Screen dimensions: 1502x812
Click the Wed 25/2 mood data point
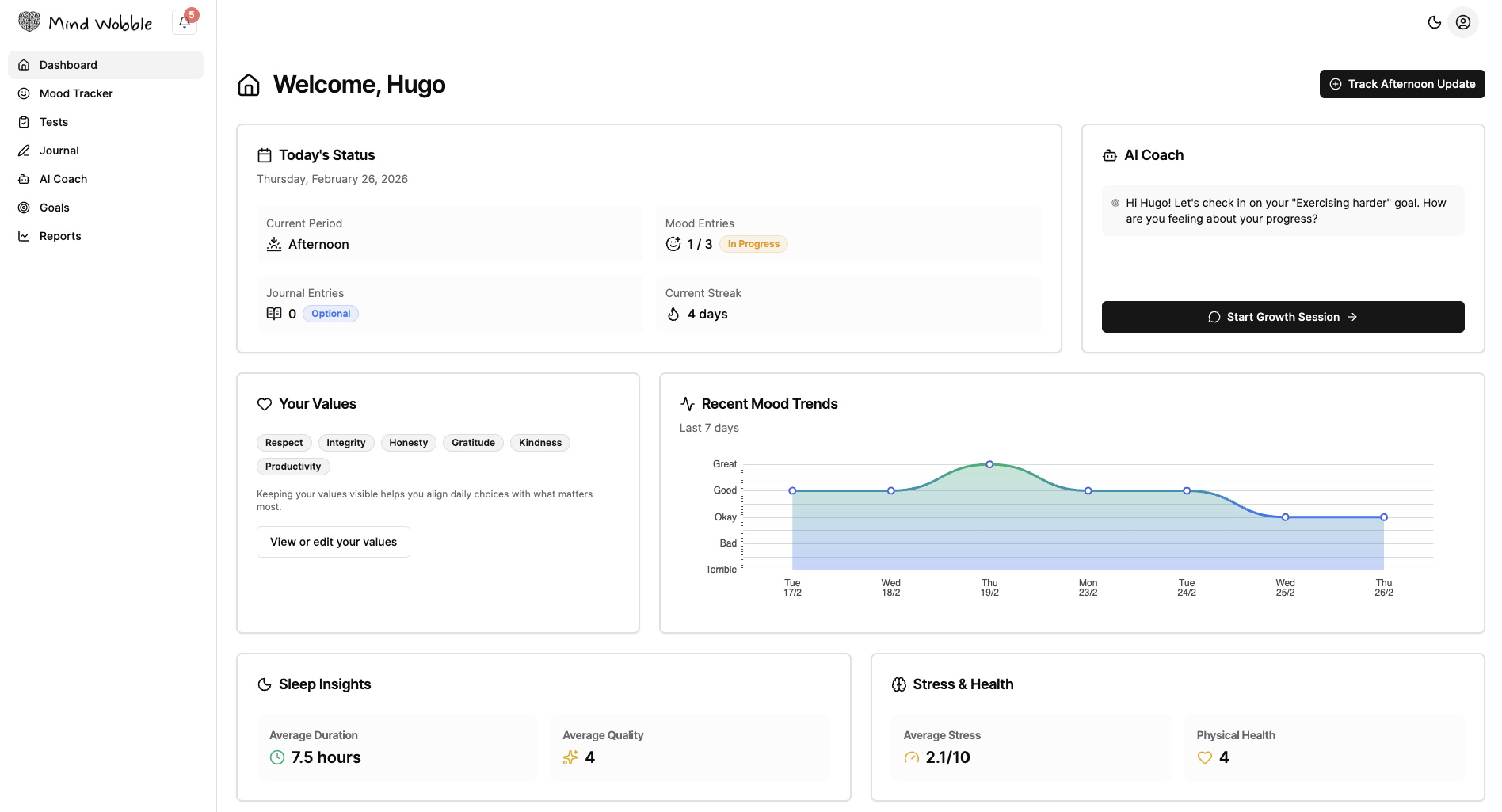click(x=1285, y=517)
